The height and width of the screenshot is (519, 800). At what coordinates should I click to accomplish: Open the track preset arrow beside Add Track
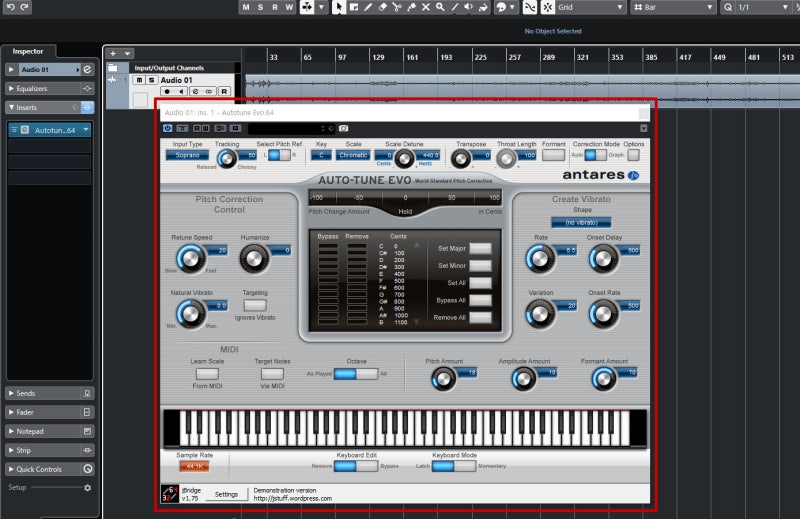pyautogui.click(x=128, y=53)
